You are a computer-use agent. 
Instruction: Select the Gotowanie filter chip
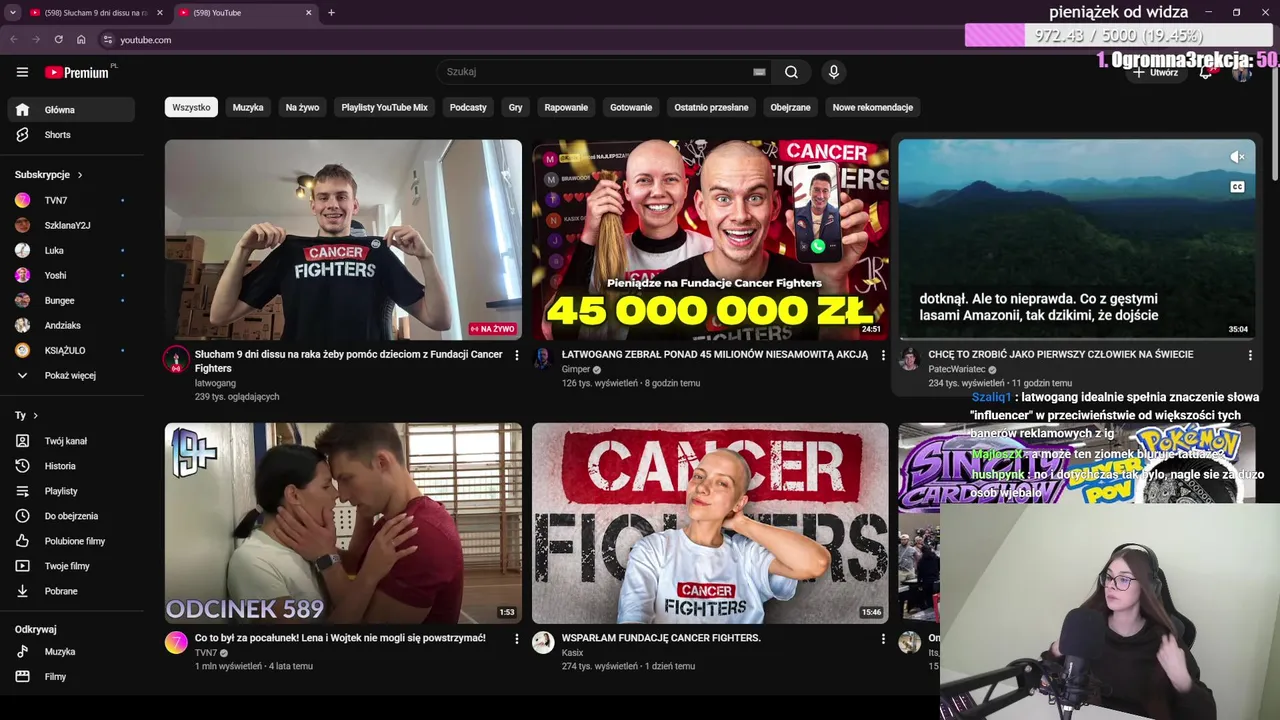tap(631, 107)
